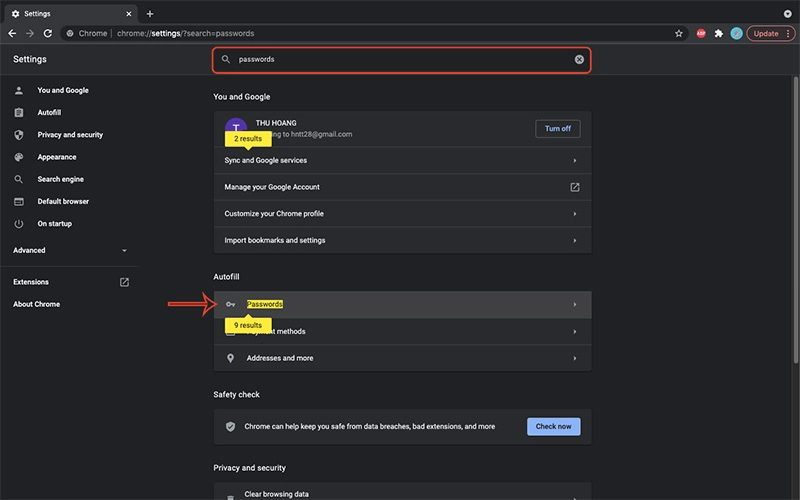
Task: Open Clear browsing data row
Action: point(403,492)
